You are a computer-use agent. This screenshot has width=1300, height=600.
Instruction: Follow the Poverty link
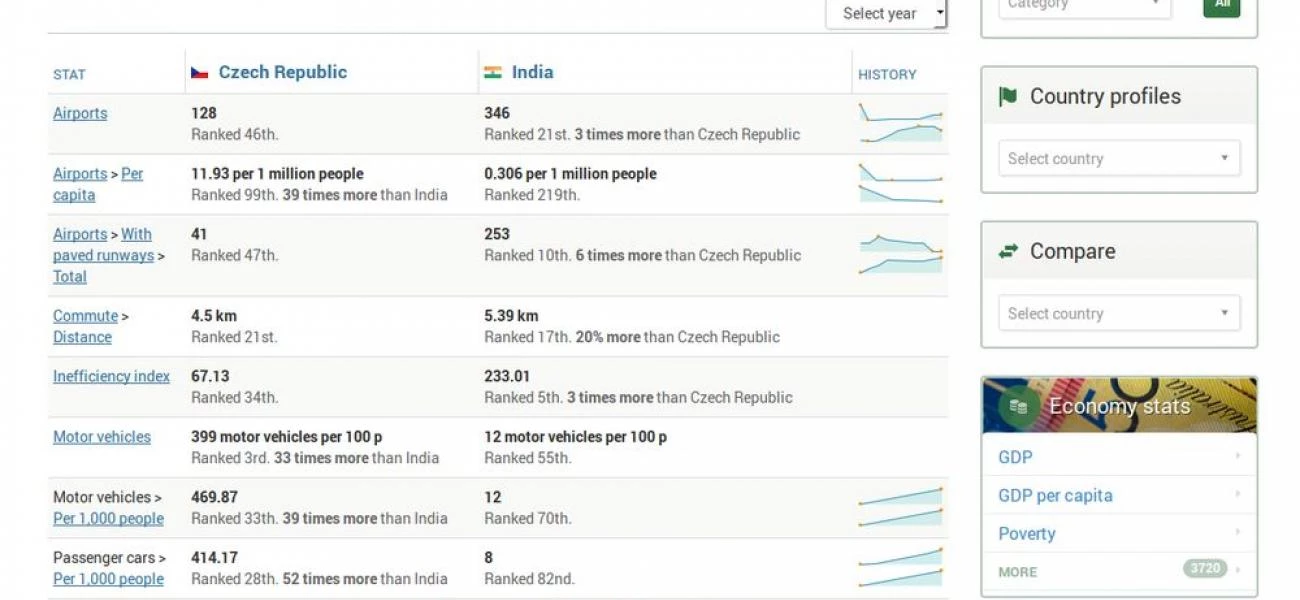point(1026,533)
